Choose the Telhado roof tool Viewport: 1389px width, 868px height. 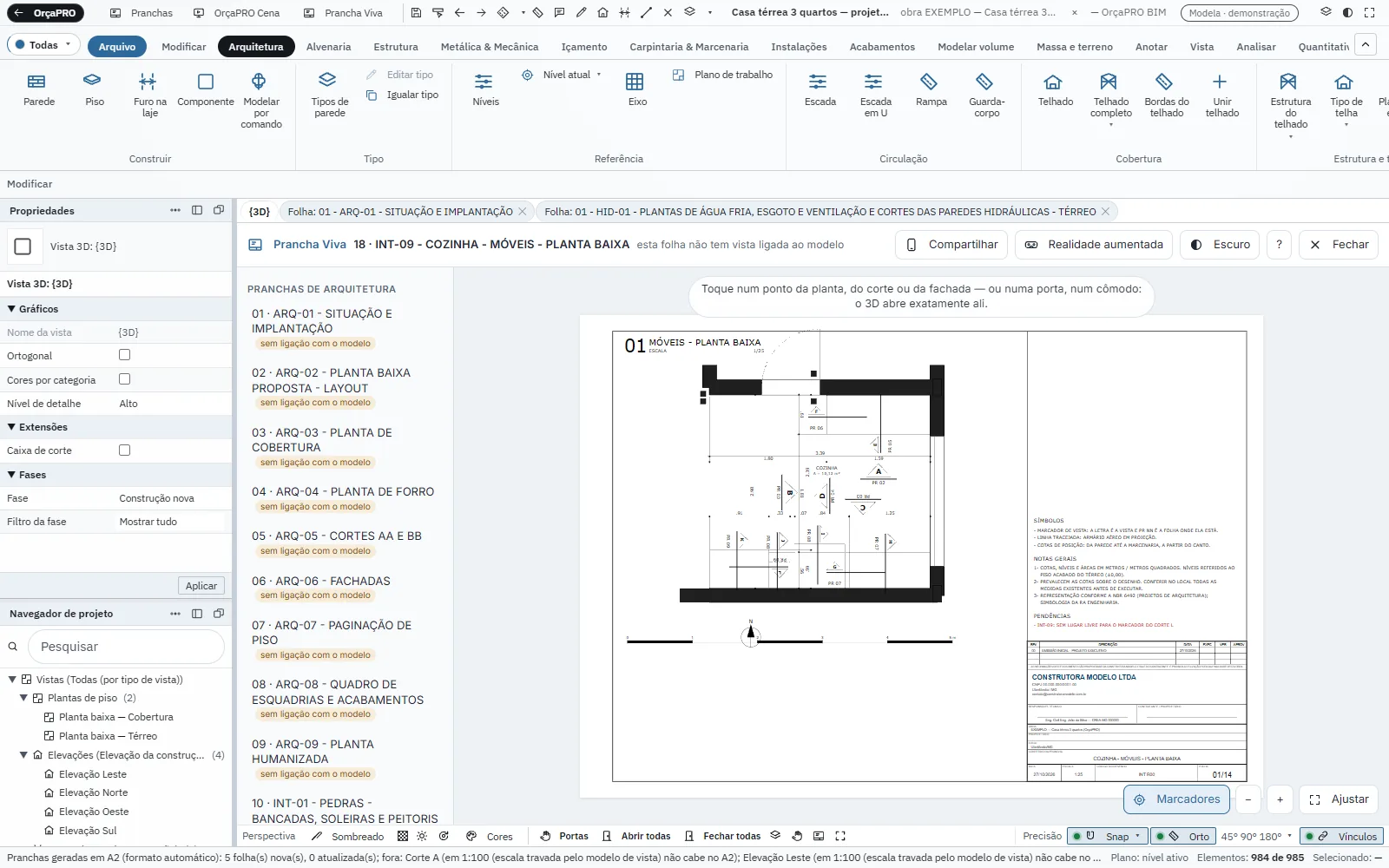coord(1055,89)
